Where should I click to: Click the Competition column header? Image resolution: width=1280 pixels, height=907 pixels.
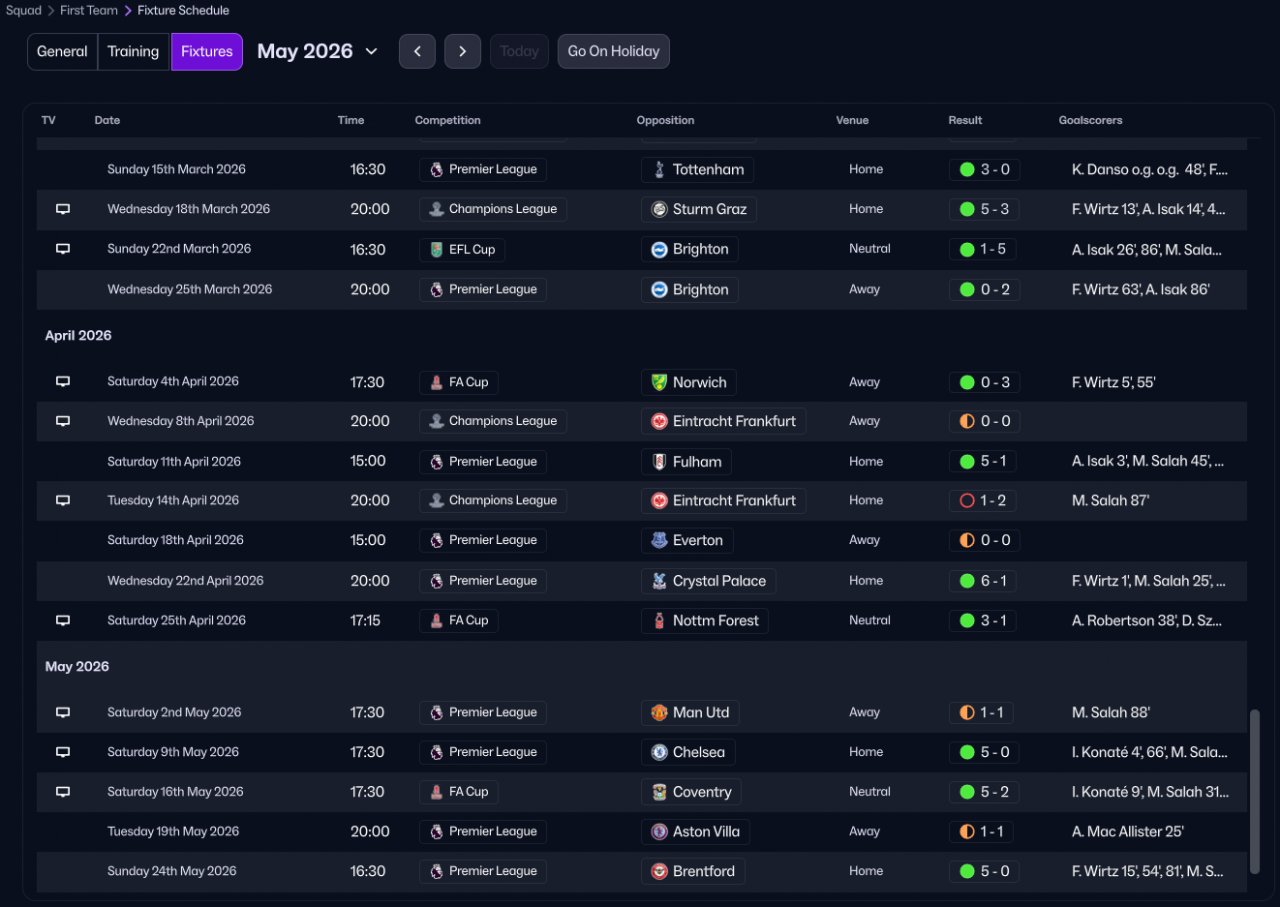[448, 120]
